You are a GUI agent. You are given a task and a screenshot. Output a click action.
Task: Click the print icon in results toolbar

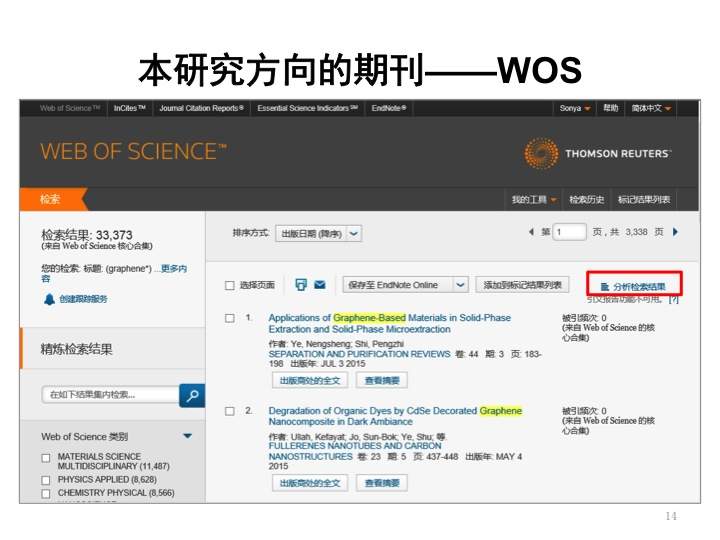tap(301, 285)
